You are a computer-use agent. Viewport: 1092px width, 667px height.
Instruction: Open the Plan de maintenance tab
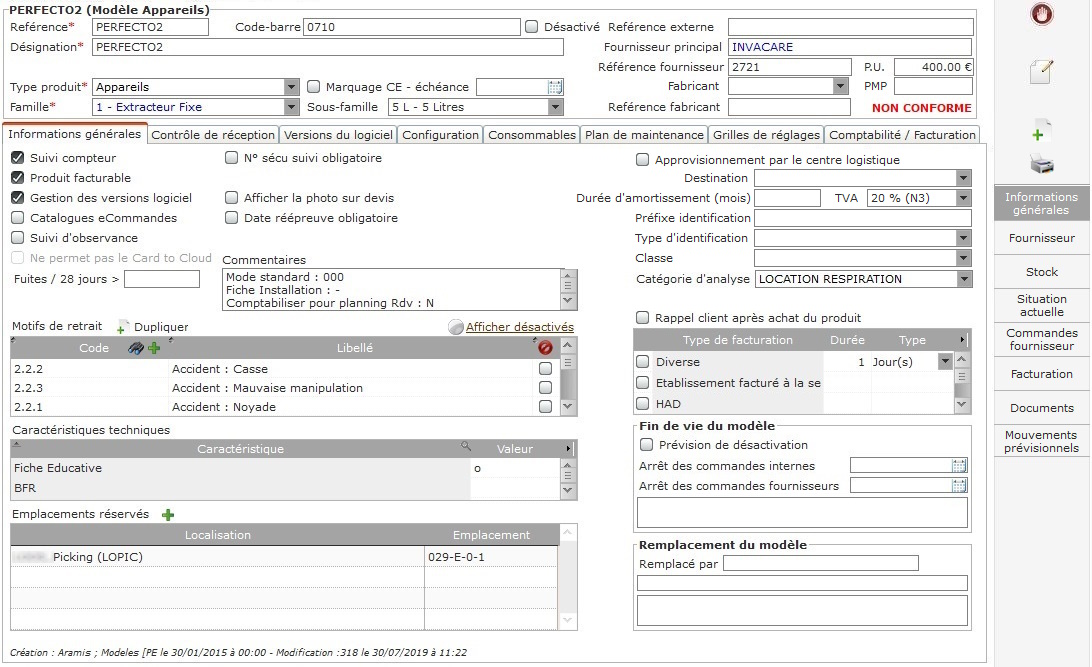pyautogui.click(x=644, y=135)
